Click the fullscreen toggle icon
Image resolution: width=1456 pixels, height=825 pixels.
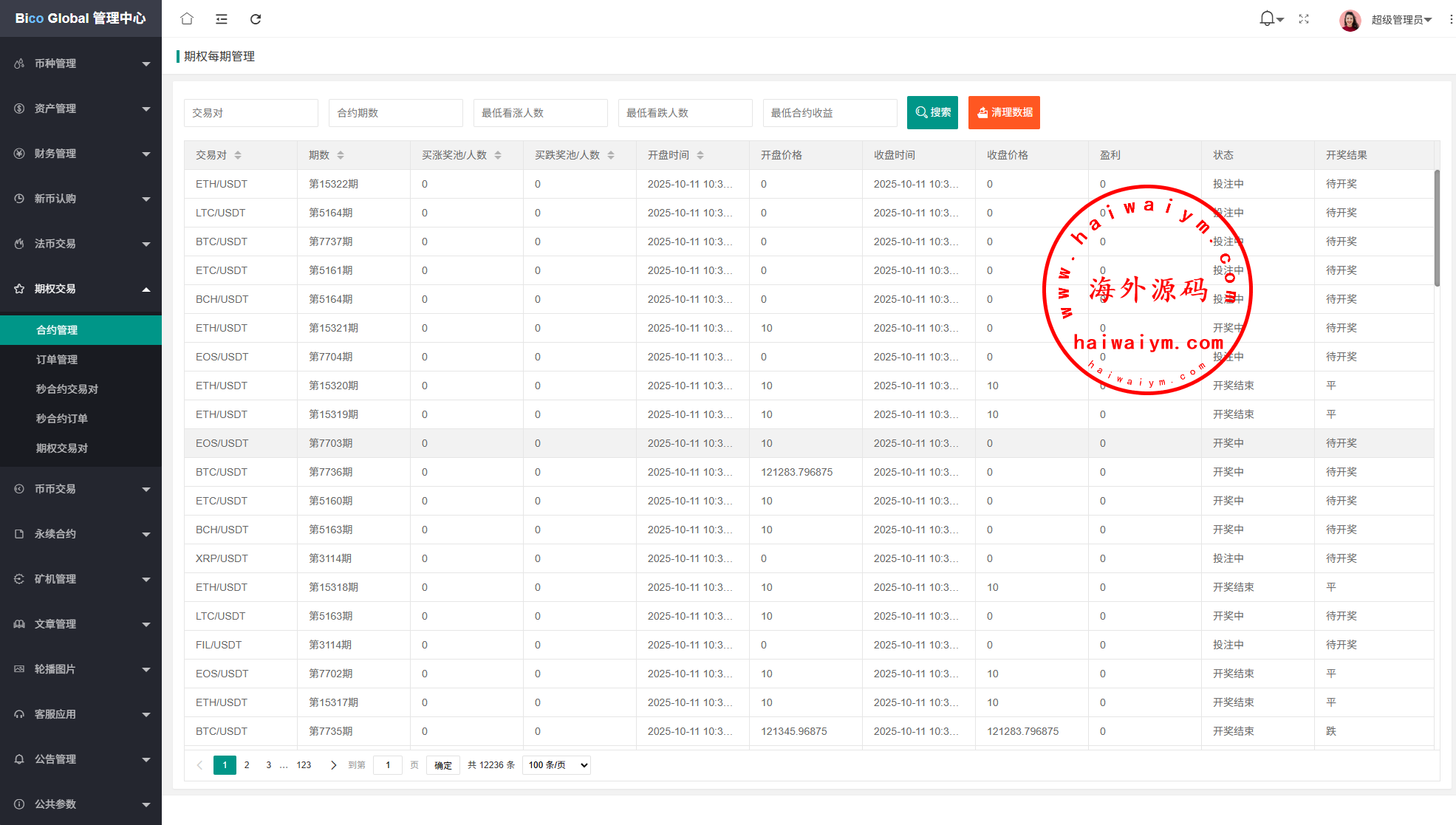click(x=1304, y=19)
